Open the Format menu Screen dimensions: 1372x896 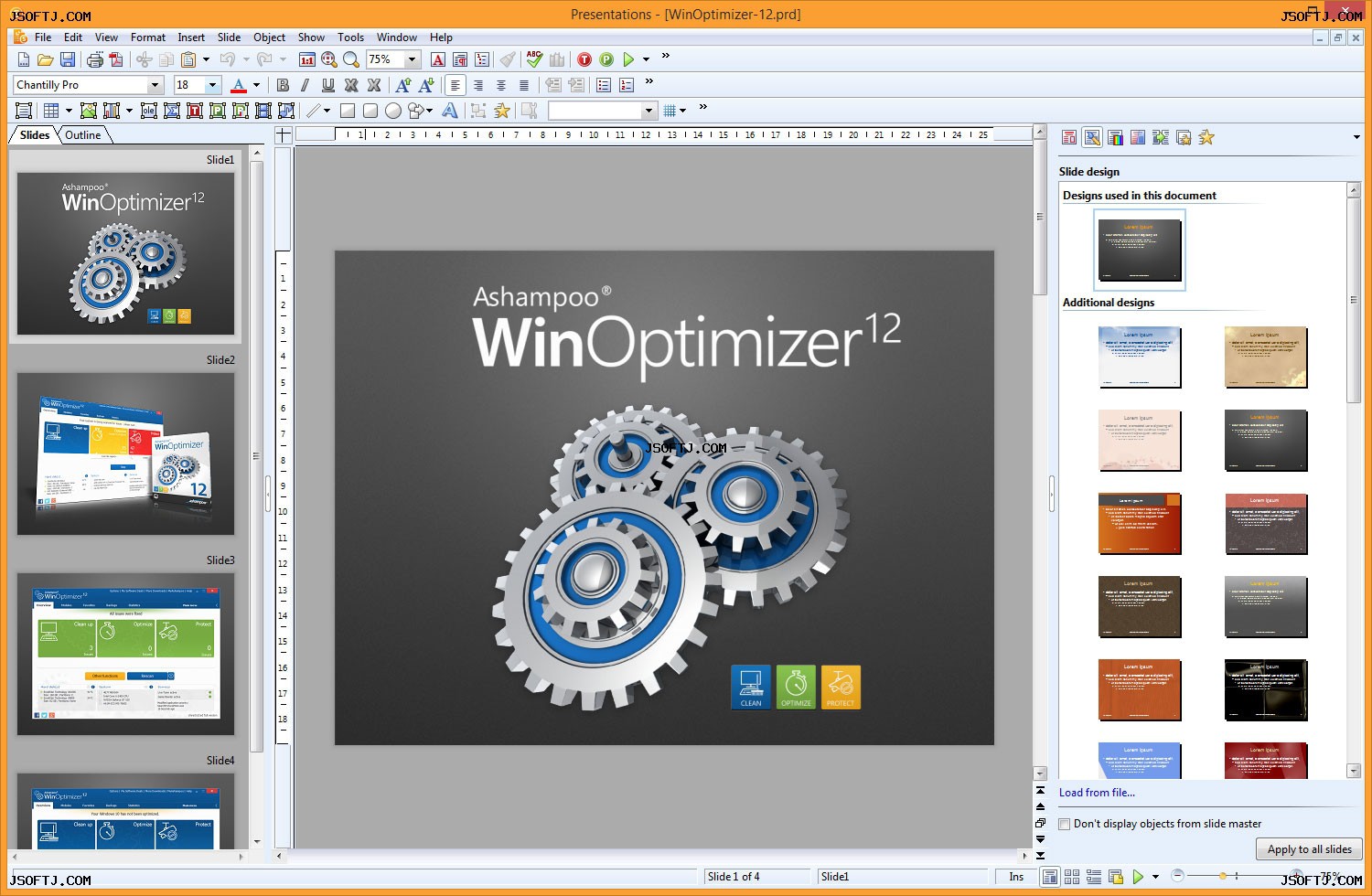pos(148,37)
